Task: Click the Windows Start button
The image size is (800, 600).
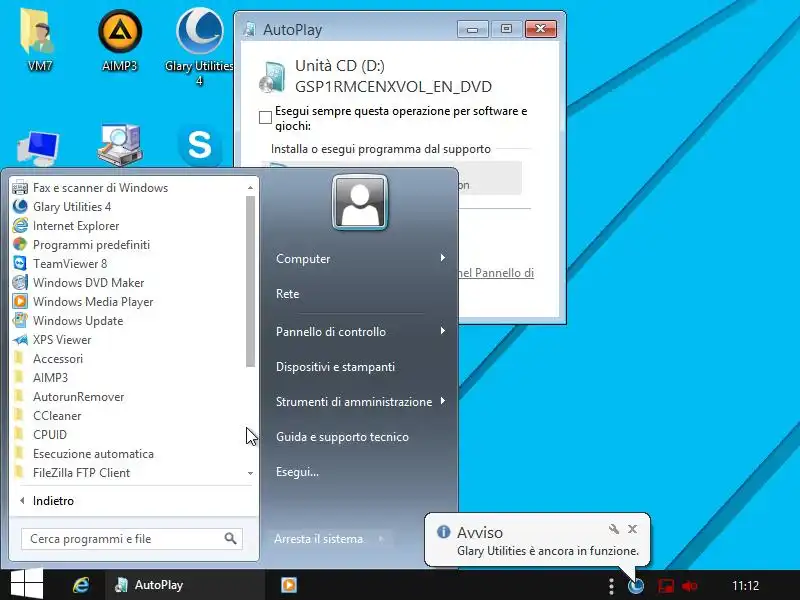Action: (27, 585)
